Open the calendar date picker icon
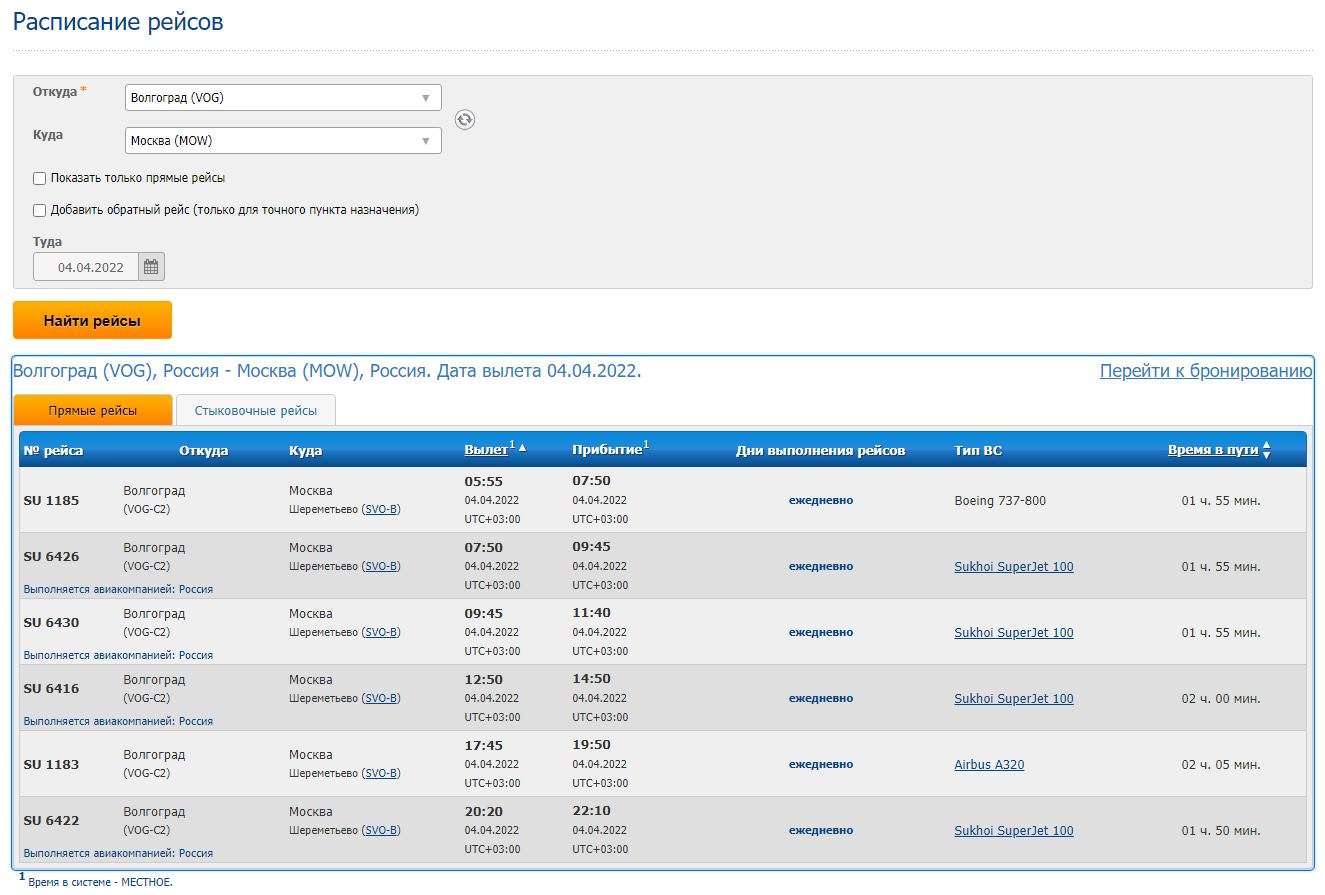This screenshot has width=1325, height=895. pyautogui.click(x=151, y=267)
